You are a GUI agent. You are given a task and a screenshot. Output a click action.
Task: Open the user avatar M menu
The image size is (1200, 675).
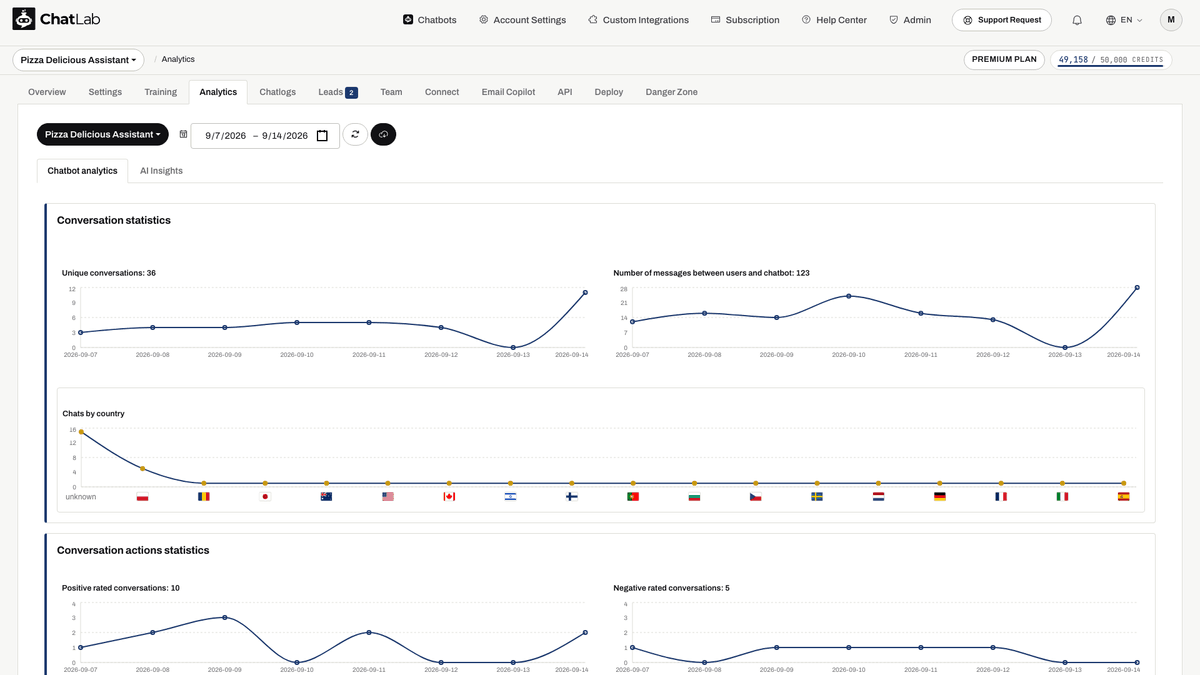pyautogui.click(x=1171, y=20)
